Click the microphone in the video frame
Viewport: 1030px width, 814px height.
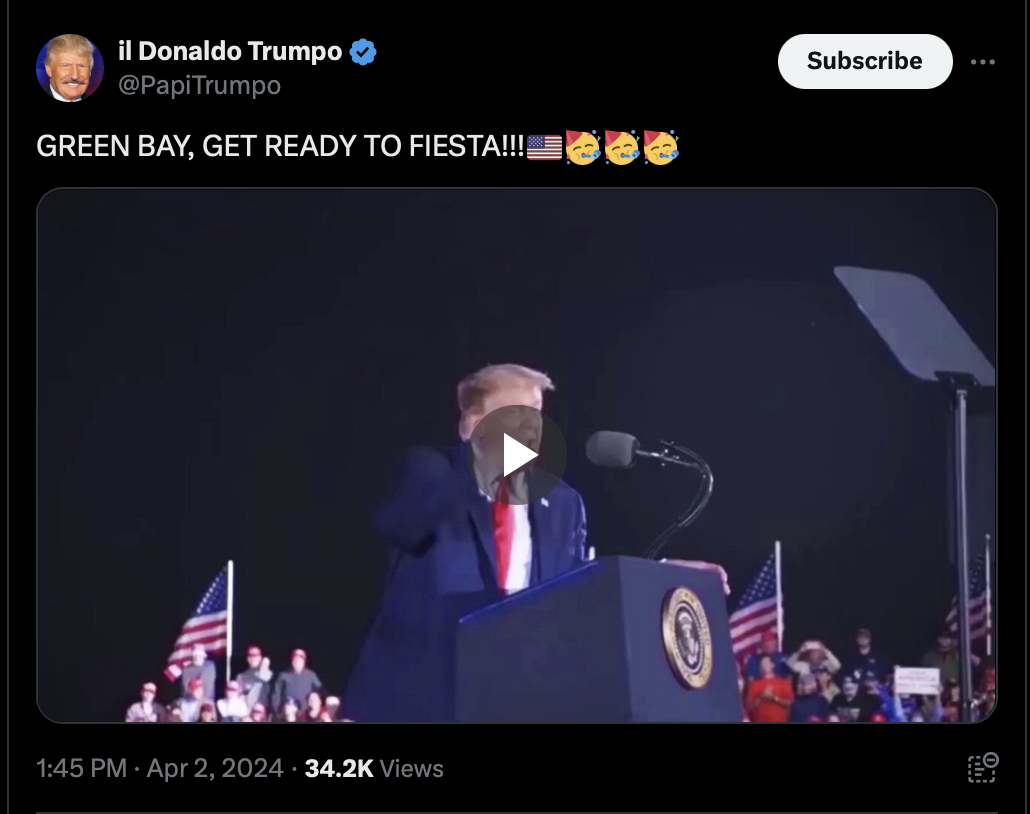(x=612, y=449)
